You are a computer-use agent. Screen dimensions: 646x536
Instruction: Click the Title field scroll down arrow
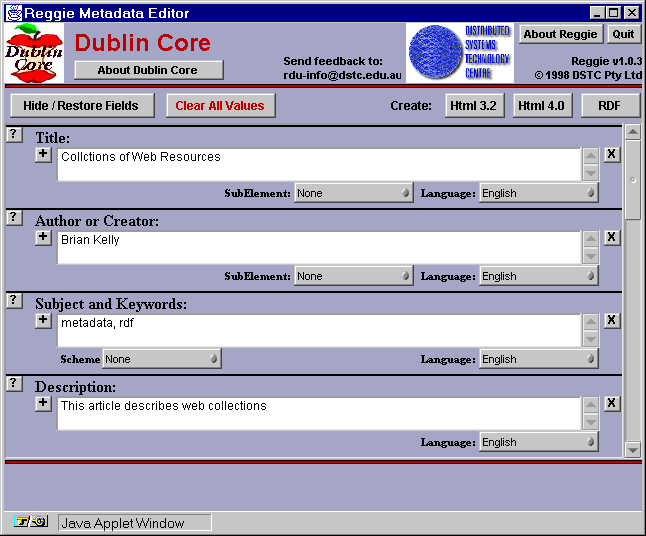tap(590, 173)
